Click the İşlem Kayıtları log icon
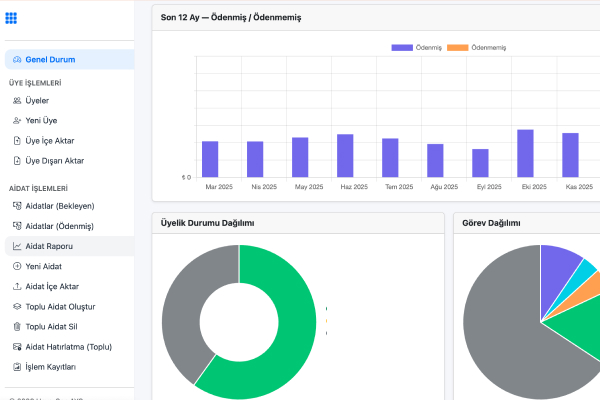The height and width of the screenshot is (400, 600). tap(17, 367)
